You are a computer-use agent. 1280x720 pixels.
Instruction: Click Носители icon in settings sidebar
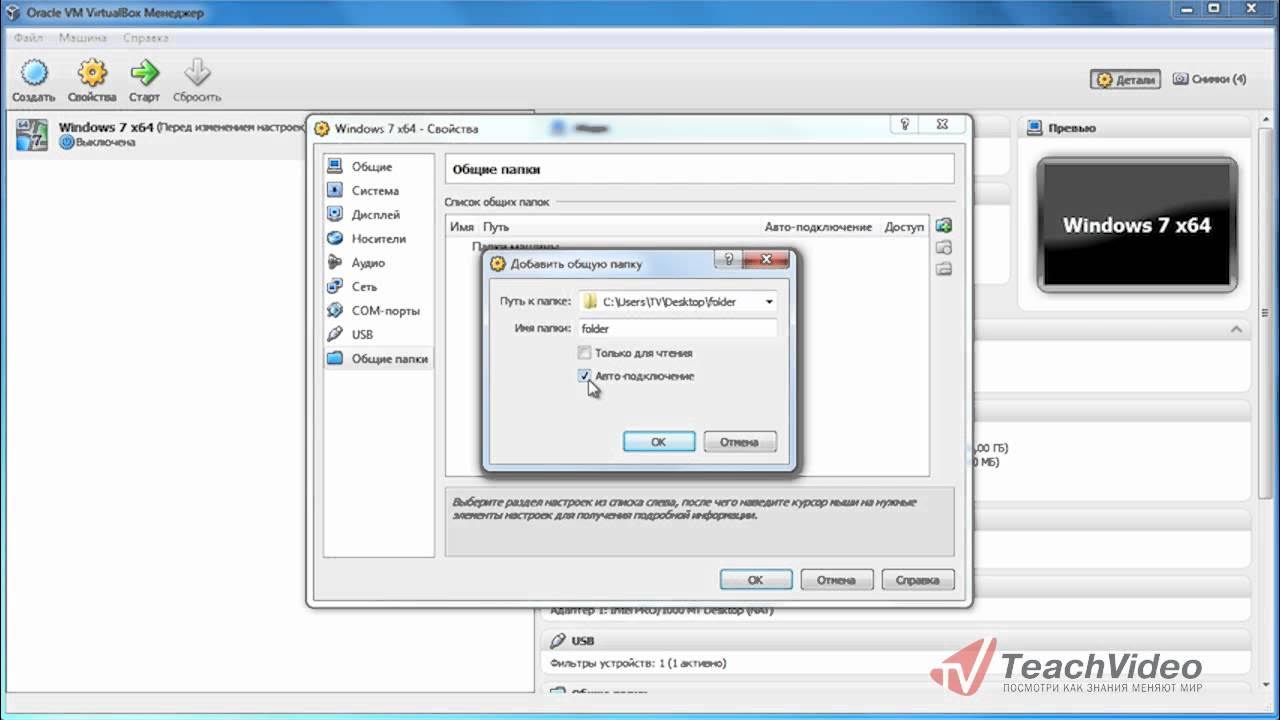tap(335, 238)
